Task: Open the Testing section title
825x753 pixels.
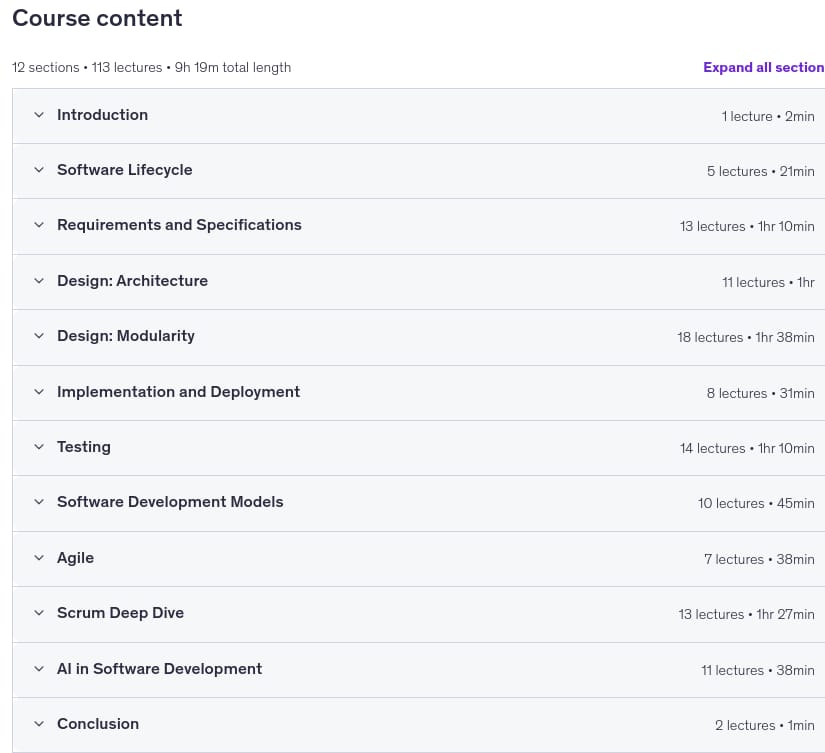Action: pos(84,447)
